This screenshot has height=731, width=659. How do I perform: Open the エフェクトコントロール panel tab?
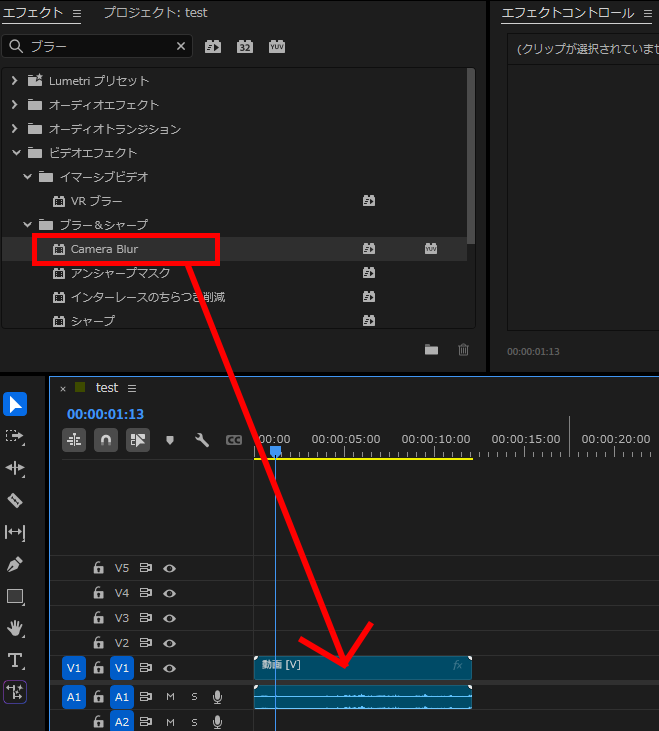pyautogui.click(x=567, y=13)
